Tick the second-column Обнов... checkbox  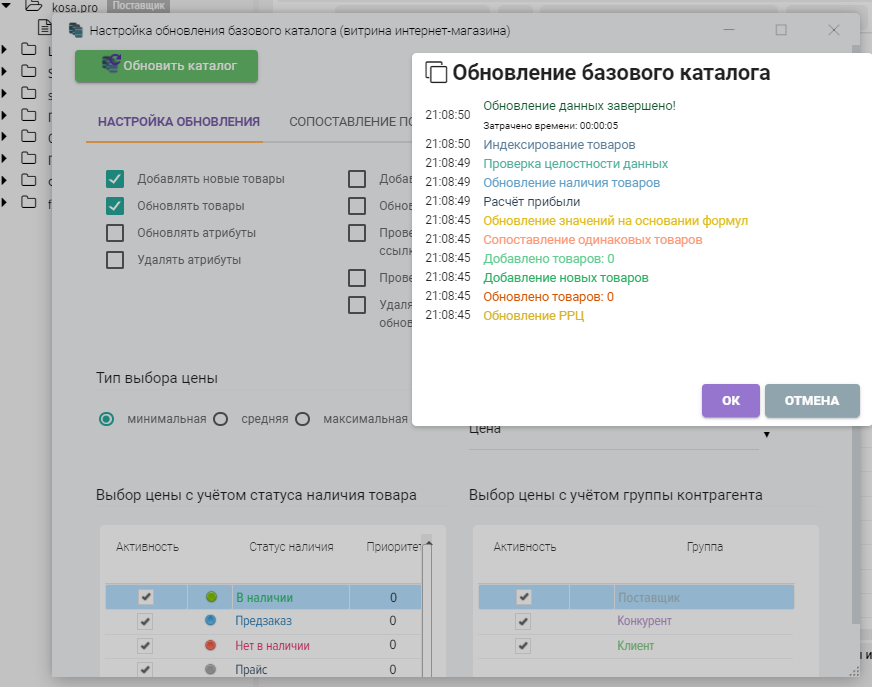pyautogui.click(x=357, y=206)
